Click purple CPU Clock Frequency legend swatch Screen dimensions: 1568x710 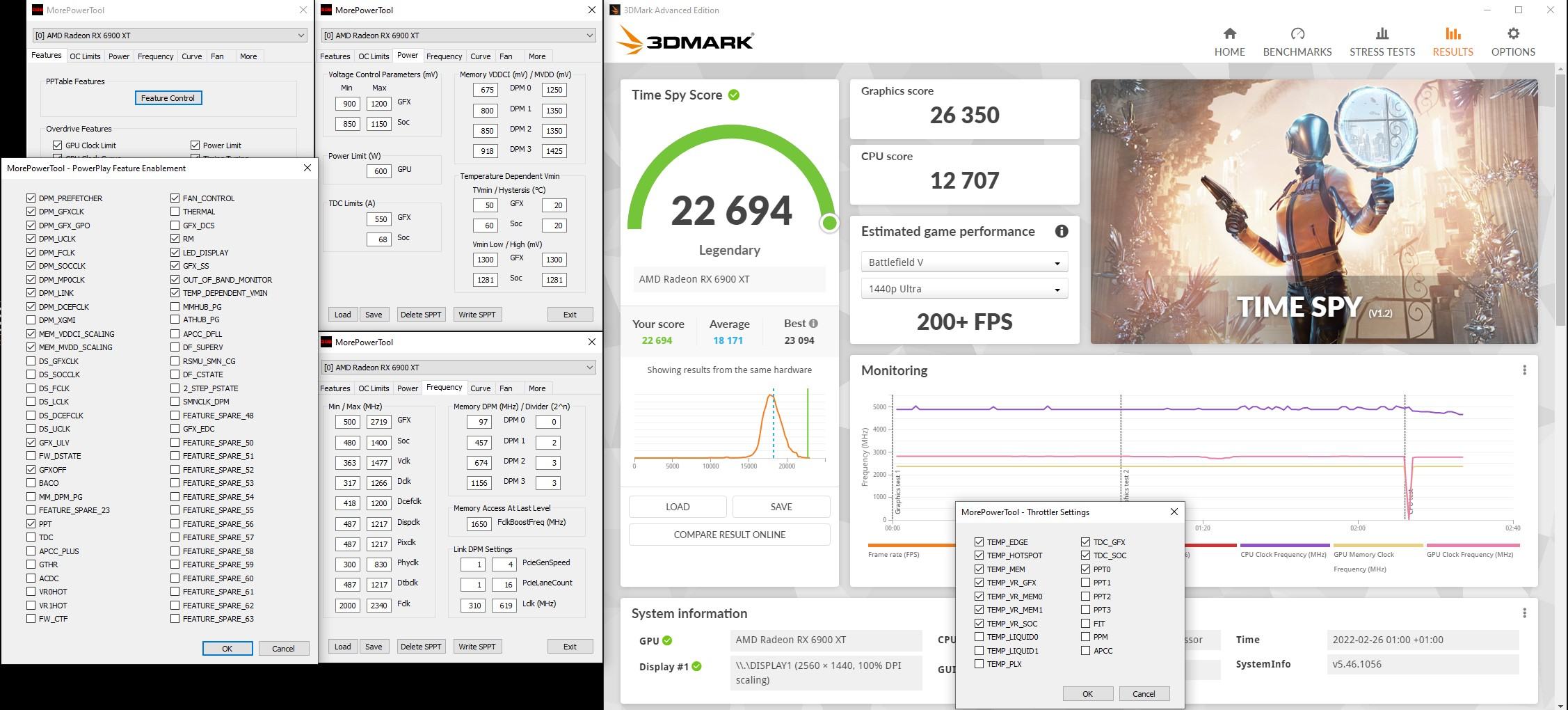click(x=1284, y=546)
